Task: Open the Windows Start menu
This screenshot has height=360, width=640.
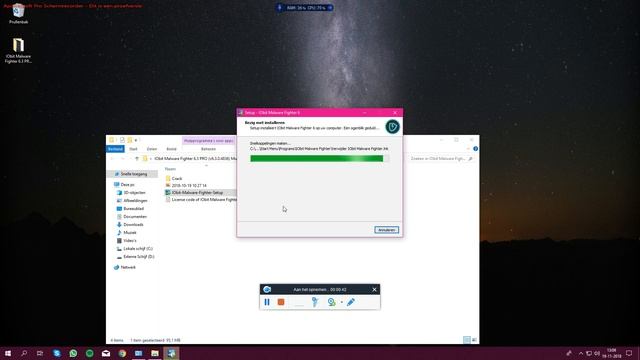Action: (x=8, y=353)
